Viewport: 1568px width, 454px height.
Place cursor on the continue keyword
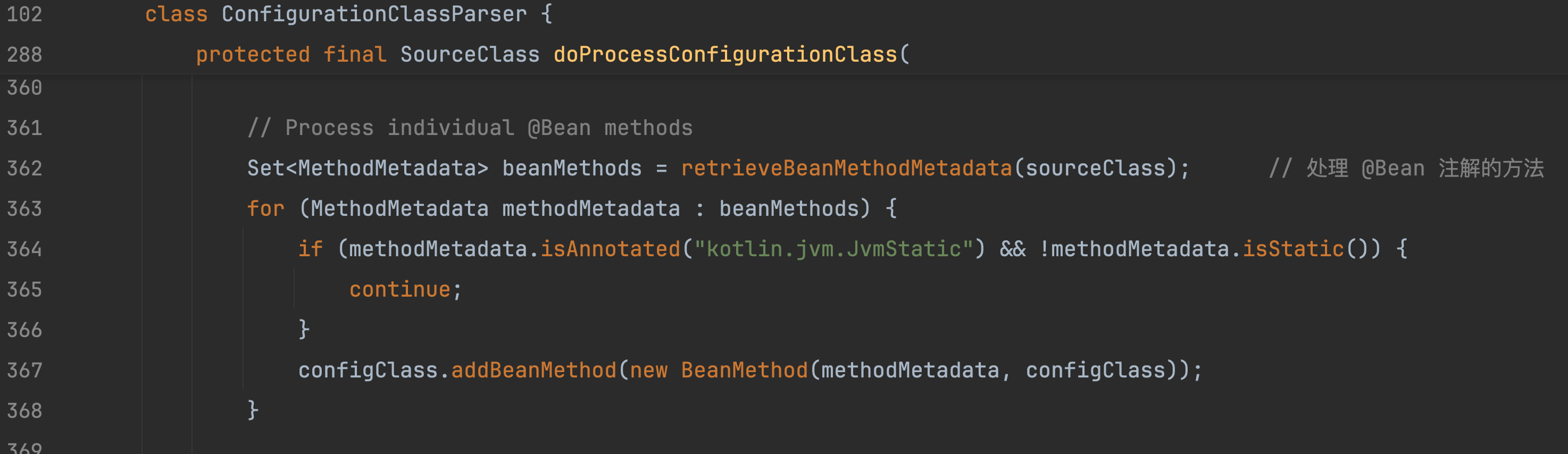coord(399,290)
